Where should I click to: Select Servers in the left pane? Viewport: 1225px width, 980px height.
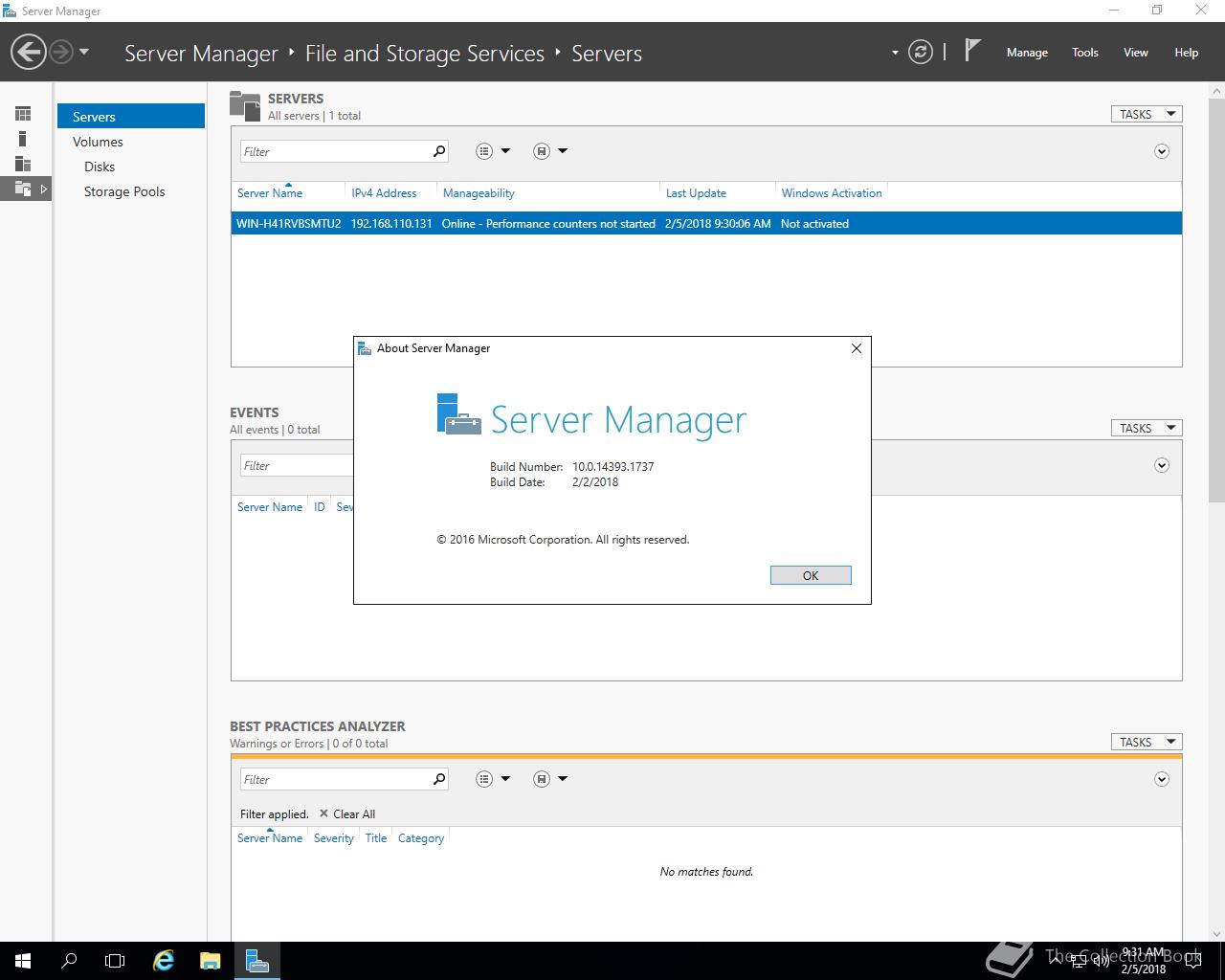click(131, 116)
